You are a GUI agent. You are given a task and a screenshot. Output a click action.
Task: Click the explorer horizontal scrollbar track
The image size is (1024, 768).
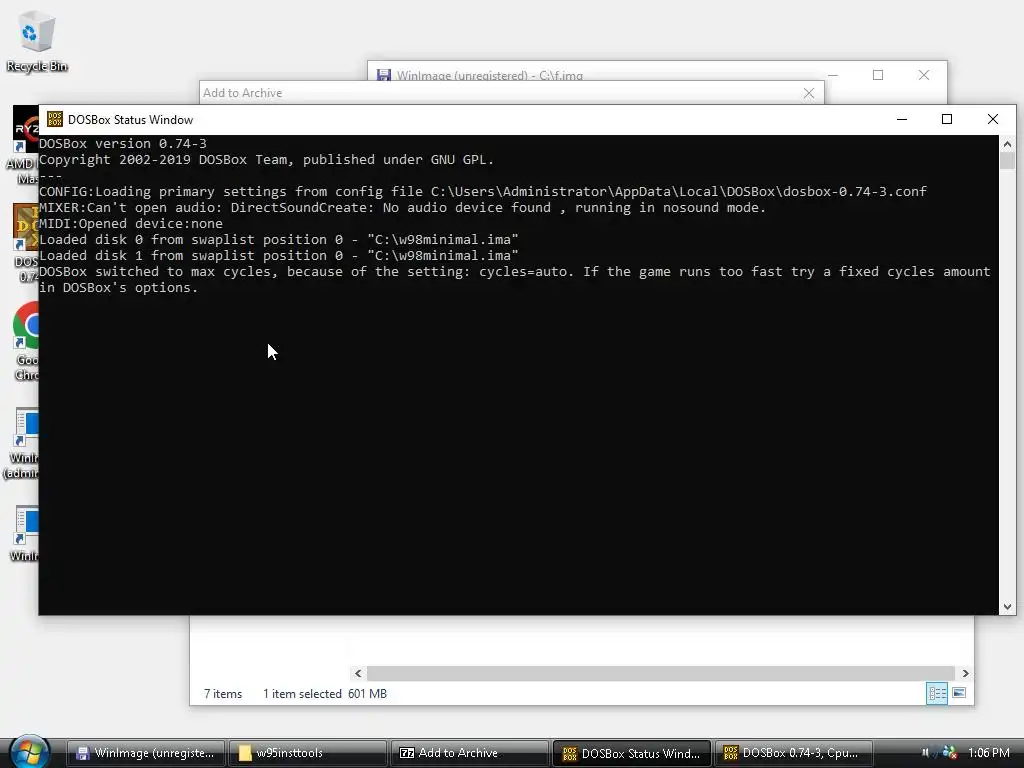[661, 673]
